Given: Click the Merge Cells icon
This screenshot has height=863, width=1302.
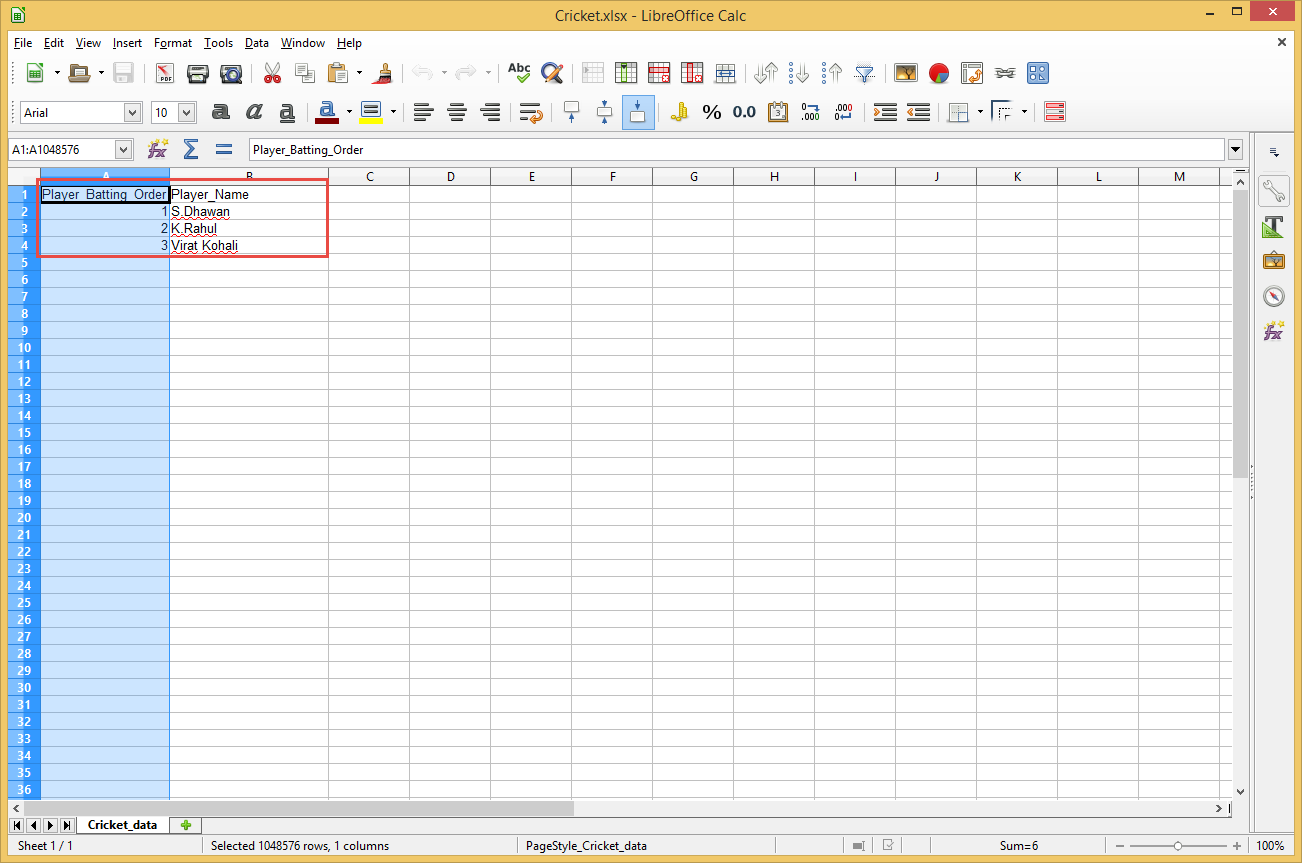Looking at the screenshot, I should click(725, 73).
